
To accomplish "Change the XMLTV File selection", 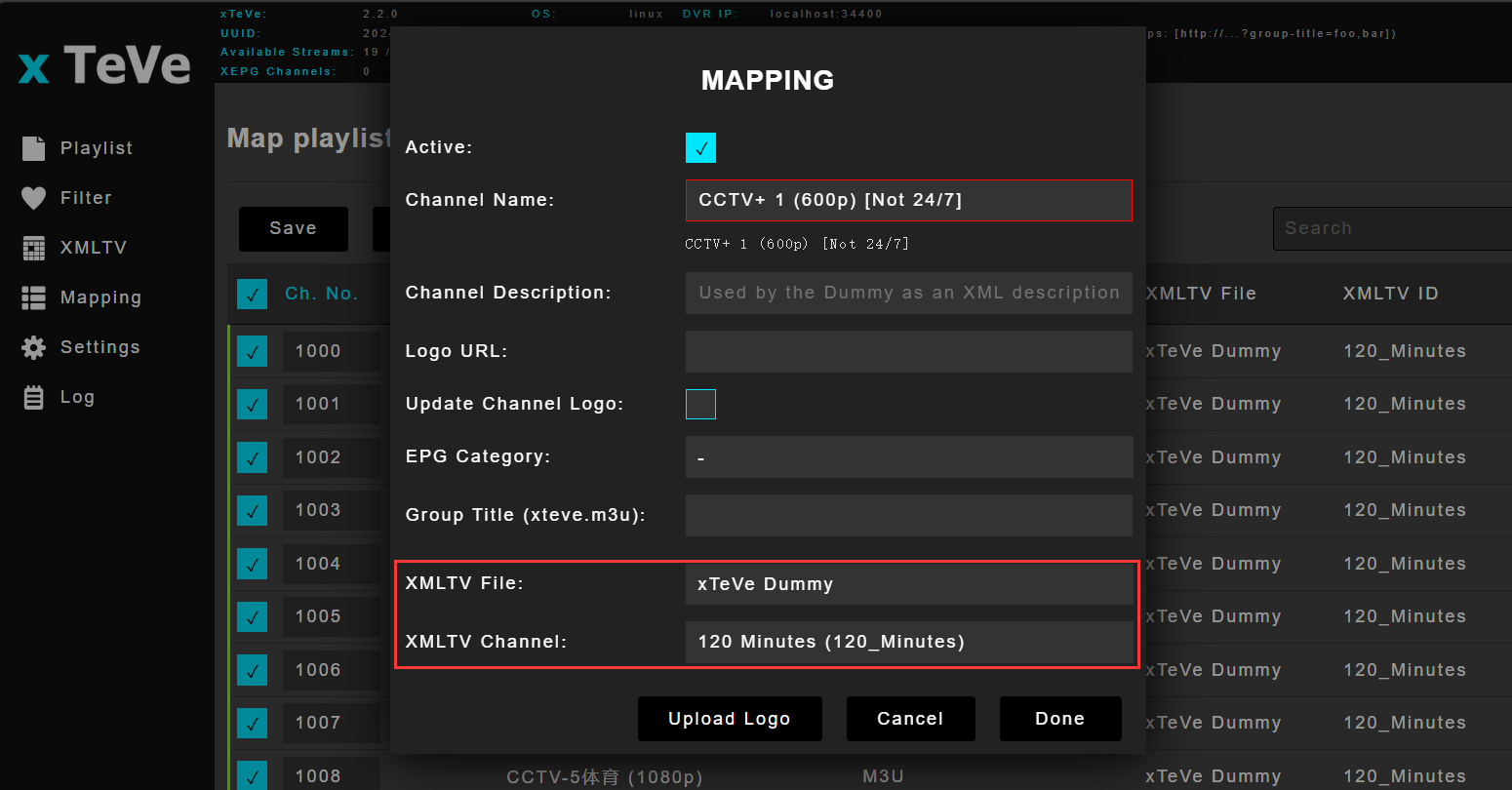I will 908,583.
